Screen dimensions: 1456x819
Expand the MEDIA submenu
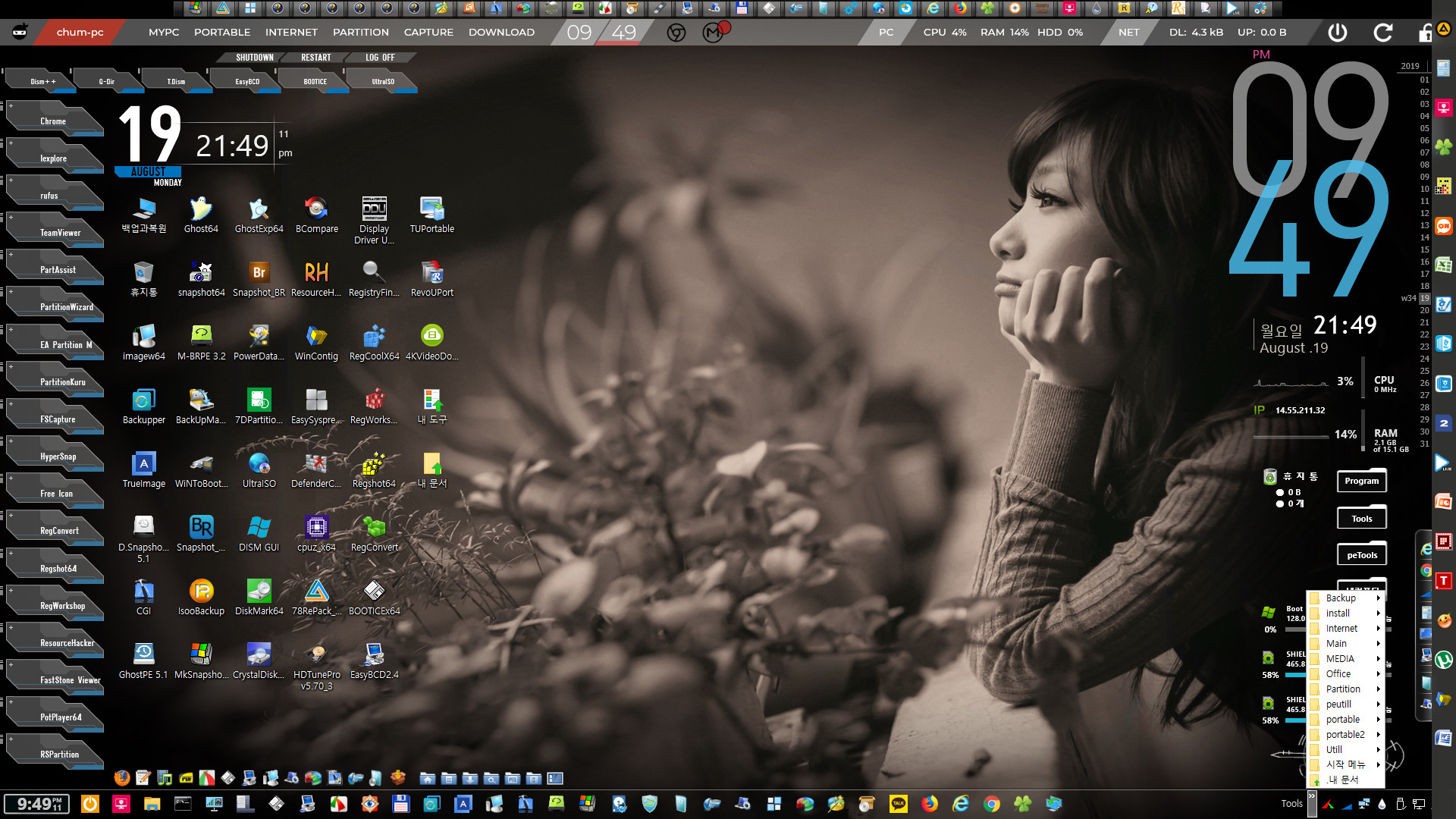click(x=1345, y=659)
